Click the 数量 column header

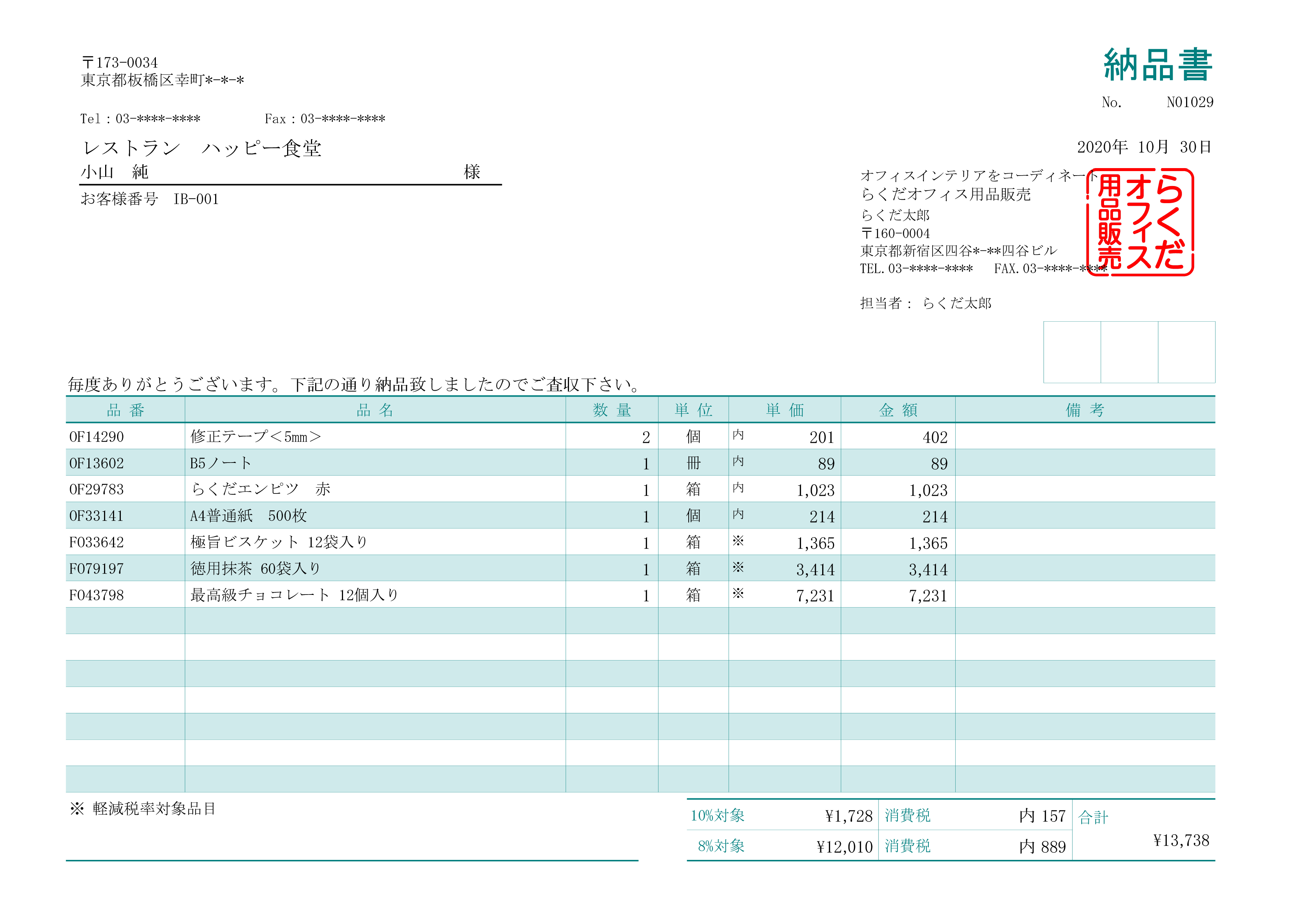(612, 410)
